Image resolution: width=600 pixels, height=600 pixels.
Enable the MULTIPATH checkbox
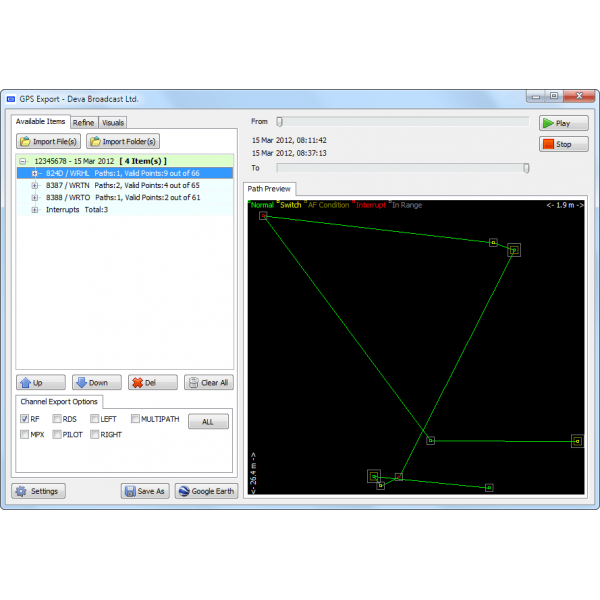(x=135, y=419)
